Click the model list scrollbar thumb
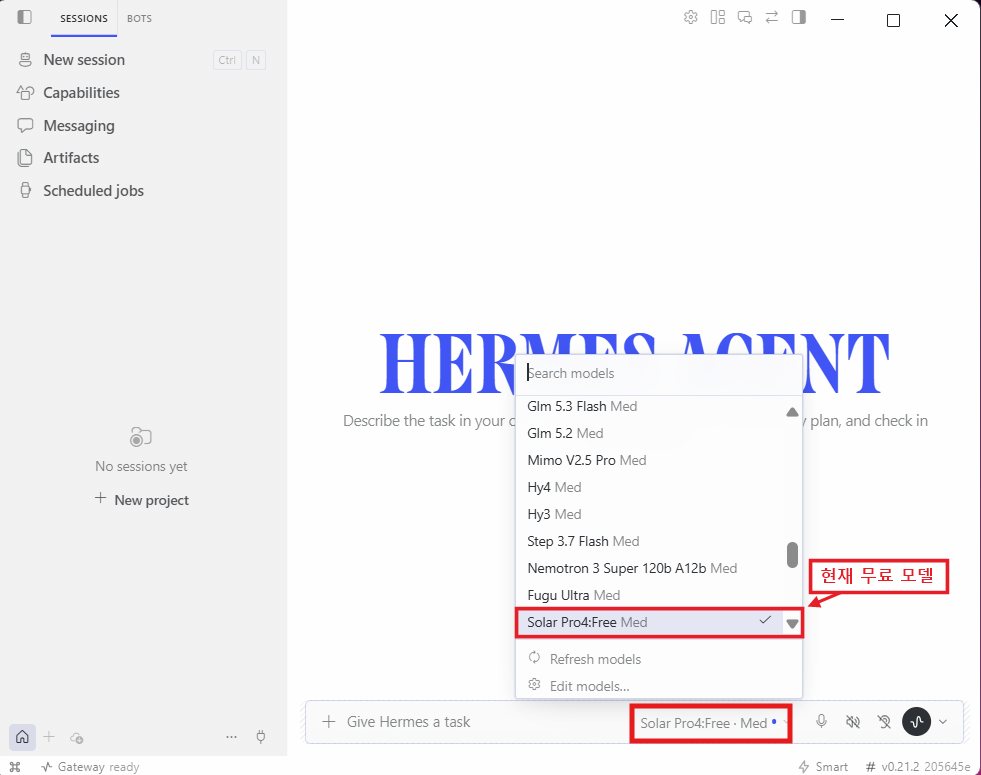The height and width of the screenshot is (775, 981). (792, 554)
